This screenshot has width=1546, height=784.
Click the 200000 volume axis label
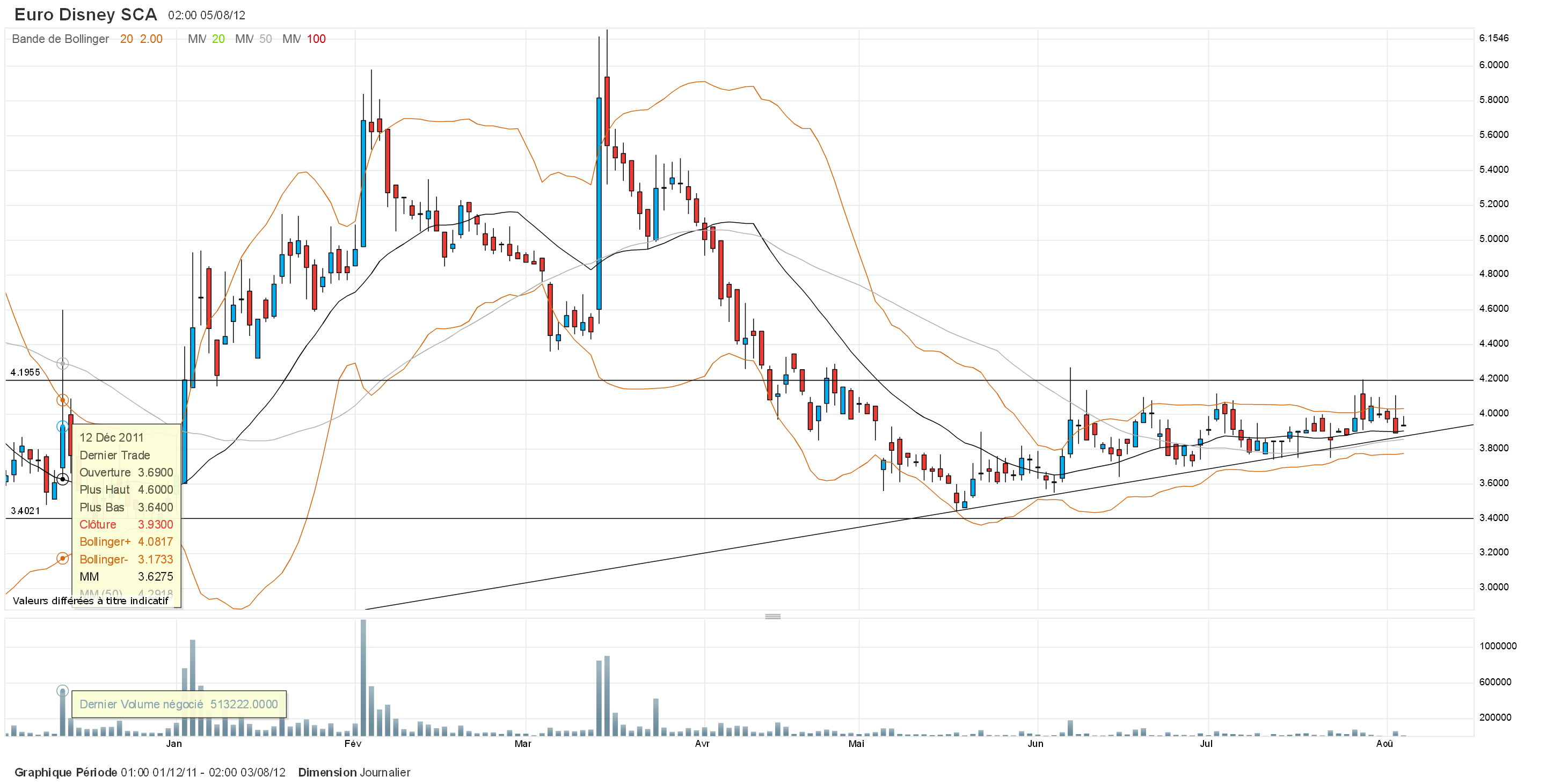[x=1495, y=717]
